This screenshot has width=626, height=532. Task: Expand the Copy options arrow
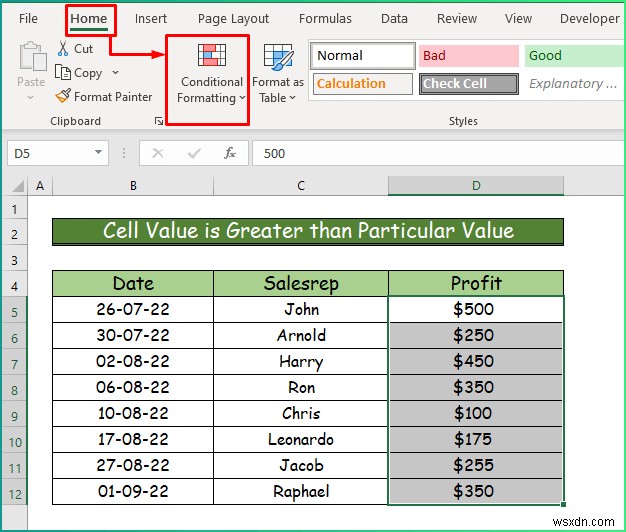[x=115, y=73]
